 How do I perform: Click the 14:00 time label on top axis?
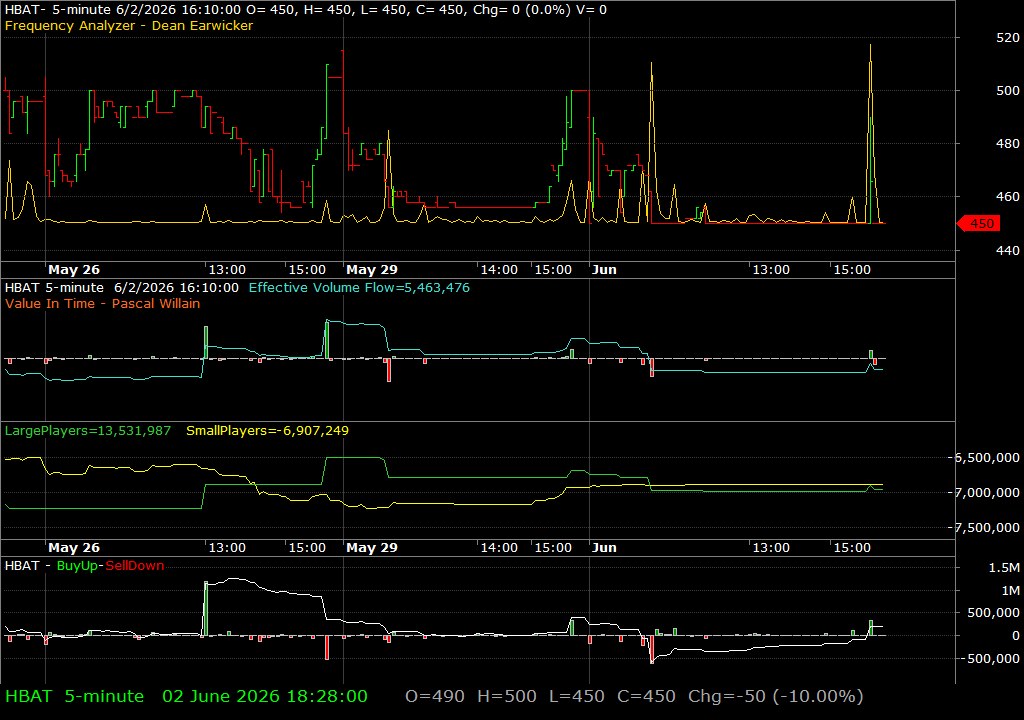(x=499, y=269)
